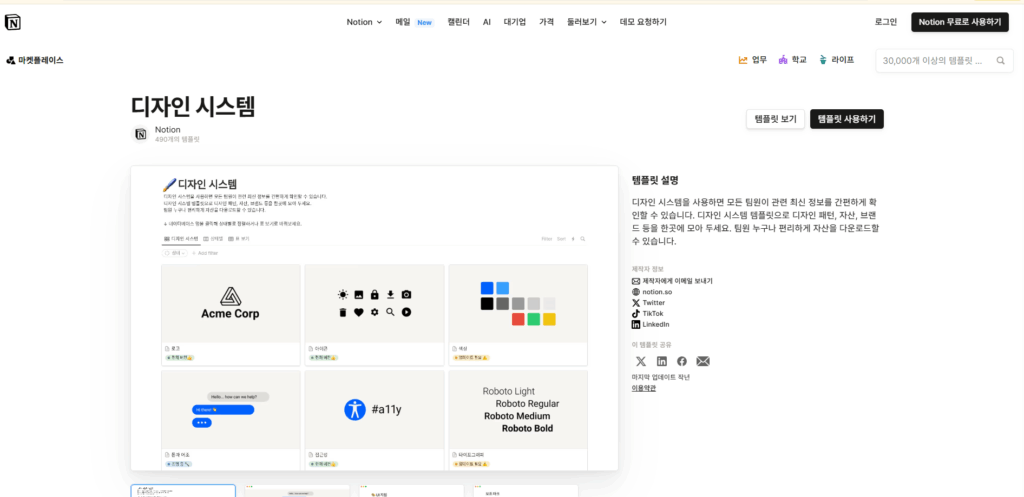Click the search magnifier icon
Screen dimensions: 1024x497
coord(1000,61)
